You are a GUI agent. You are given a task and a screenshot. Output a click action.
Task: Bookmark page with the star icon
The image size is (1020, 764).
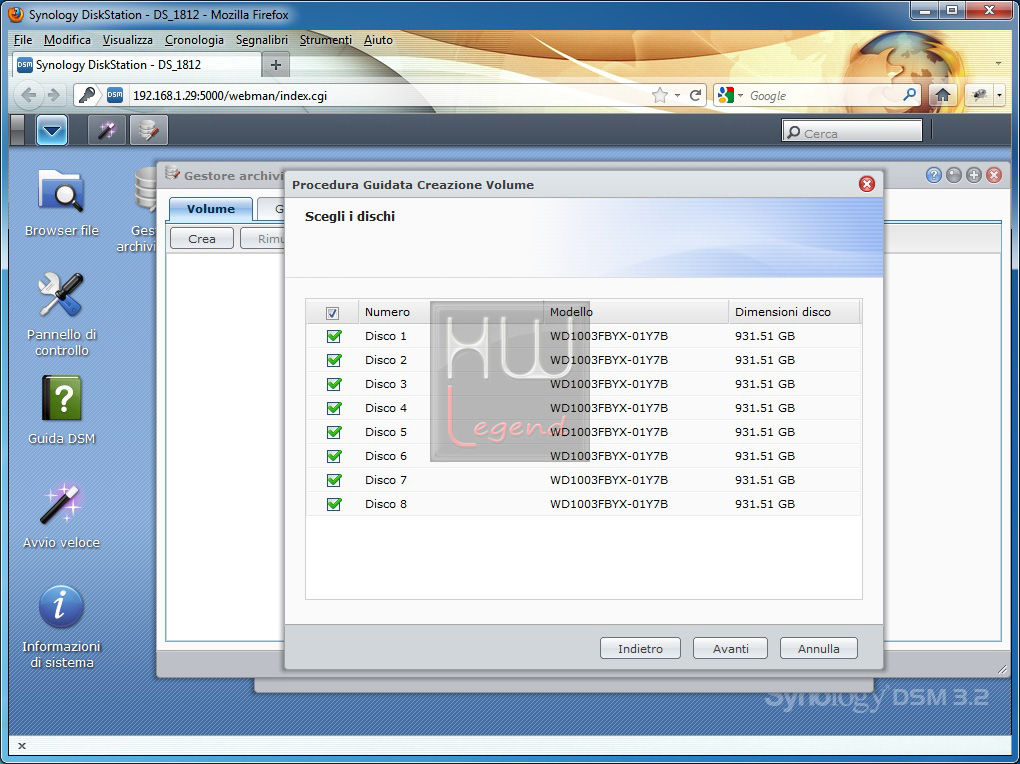[660, 96]
